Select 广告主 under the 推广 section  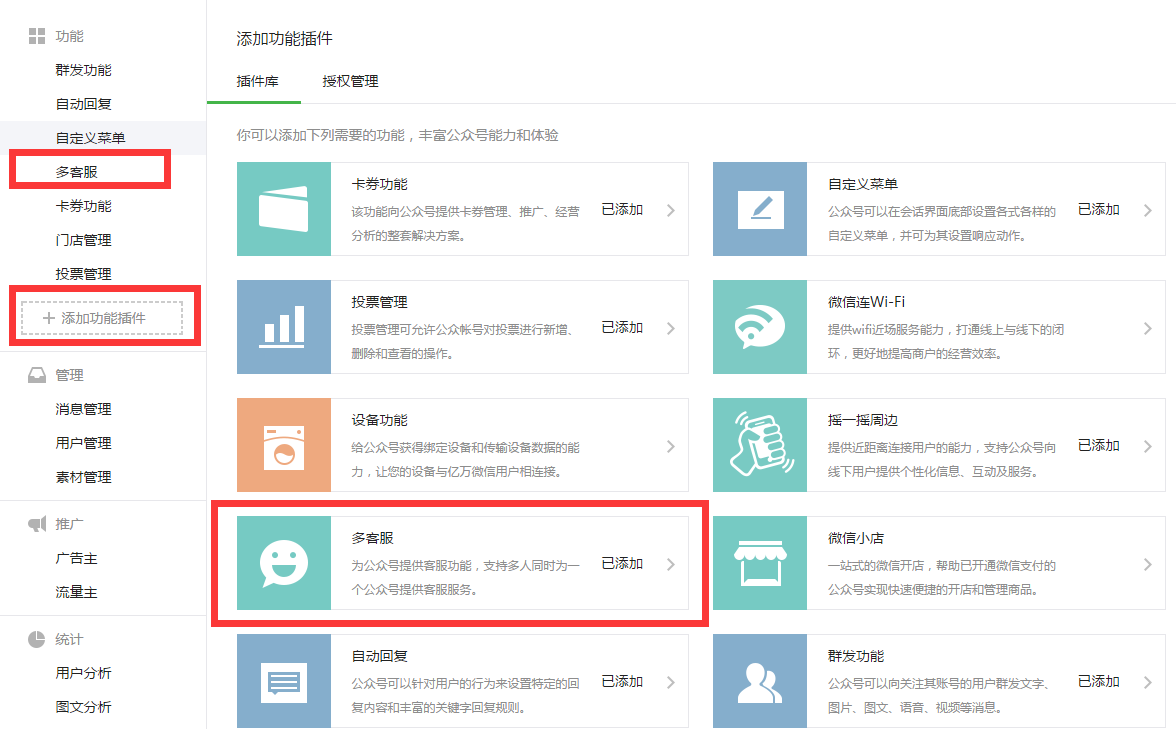pos(76,558)
